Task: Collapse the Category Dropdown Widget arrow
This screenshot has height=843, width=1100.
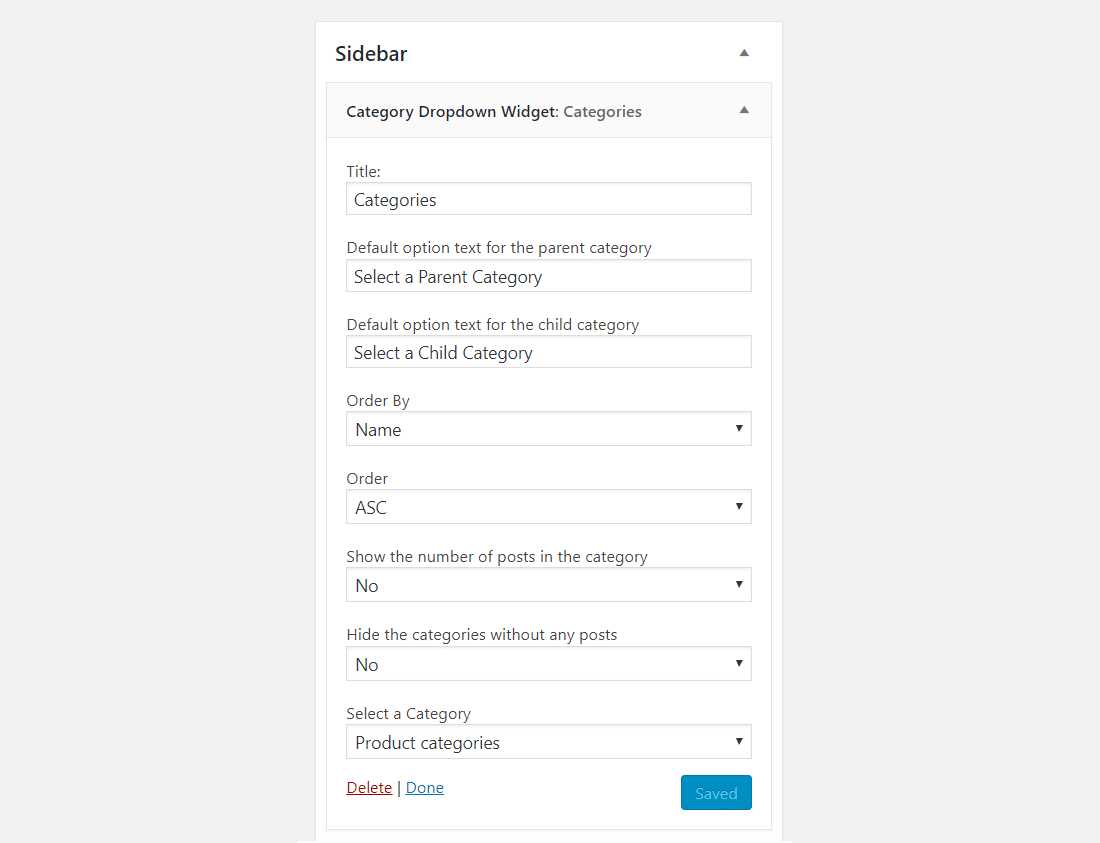Action: [744, 110]
